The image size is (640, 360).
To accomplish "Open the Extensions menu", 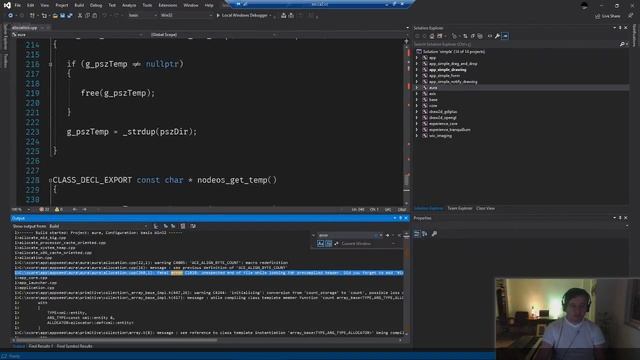I will point(168,5).
